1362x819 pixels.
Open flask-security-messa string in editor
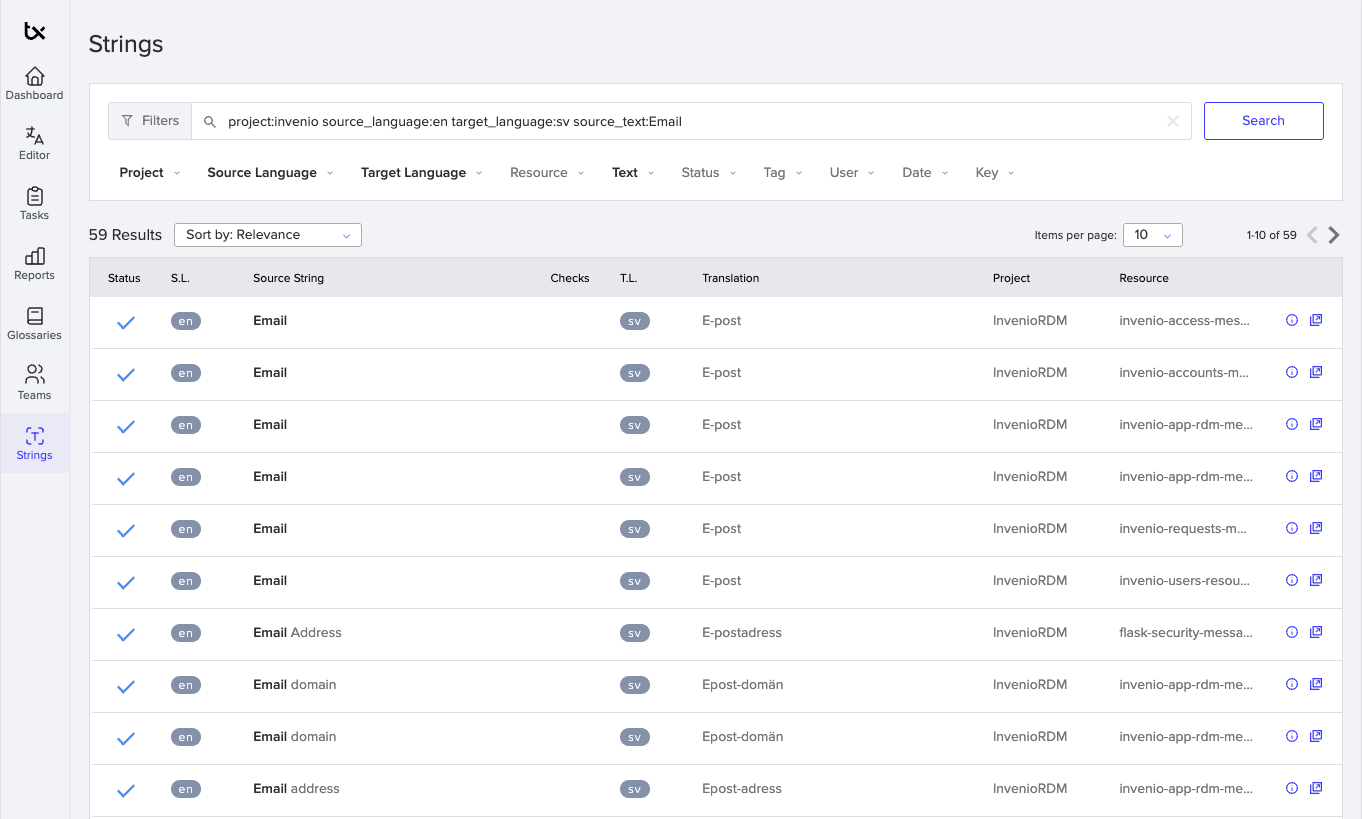pyautogui.click(x=1316, y=632)
